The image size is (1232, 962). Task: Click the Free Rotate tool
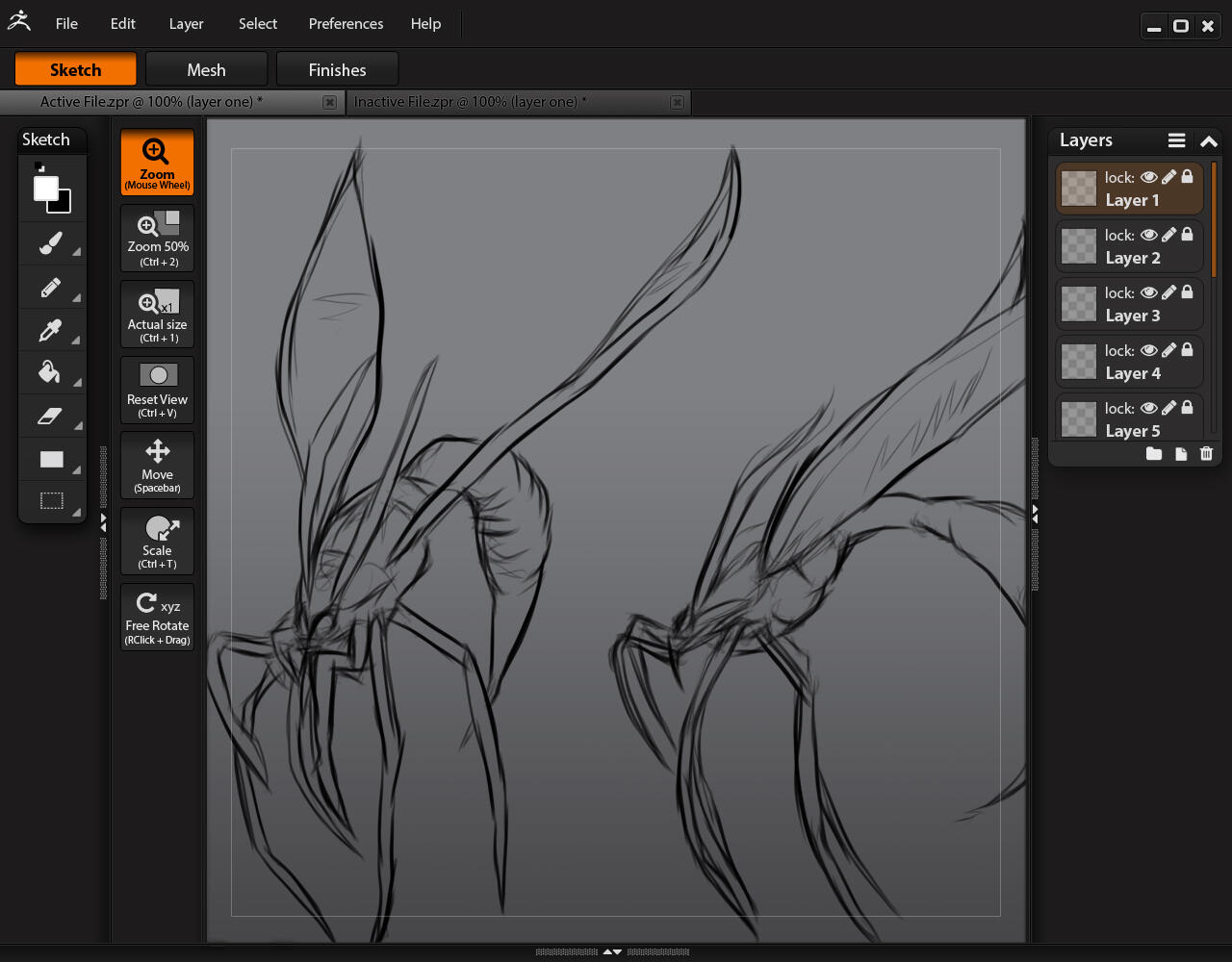(x=157, y=617)
